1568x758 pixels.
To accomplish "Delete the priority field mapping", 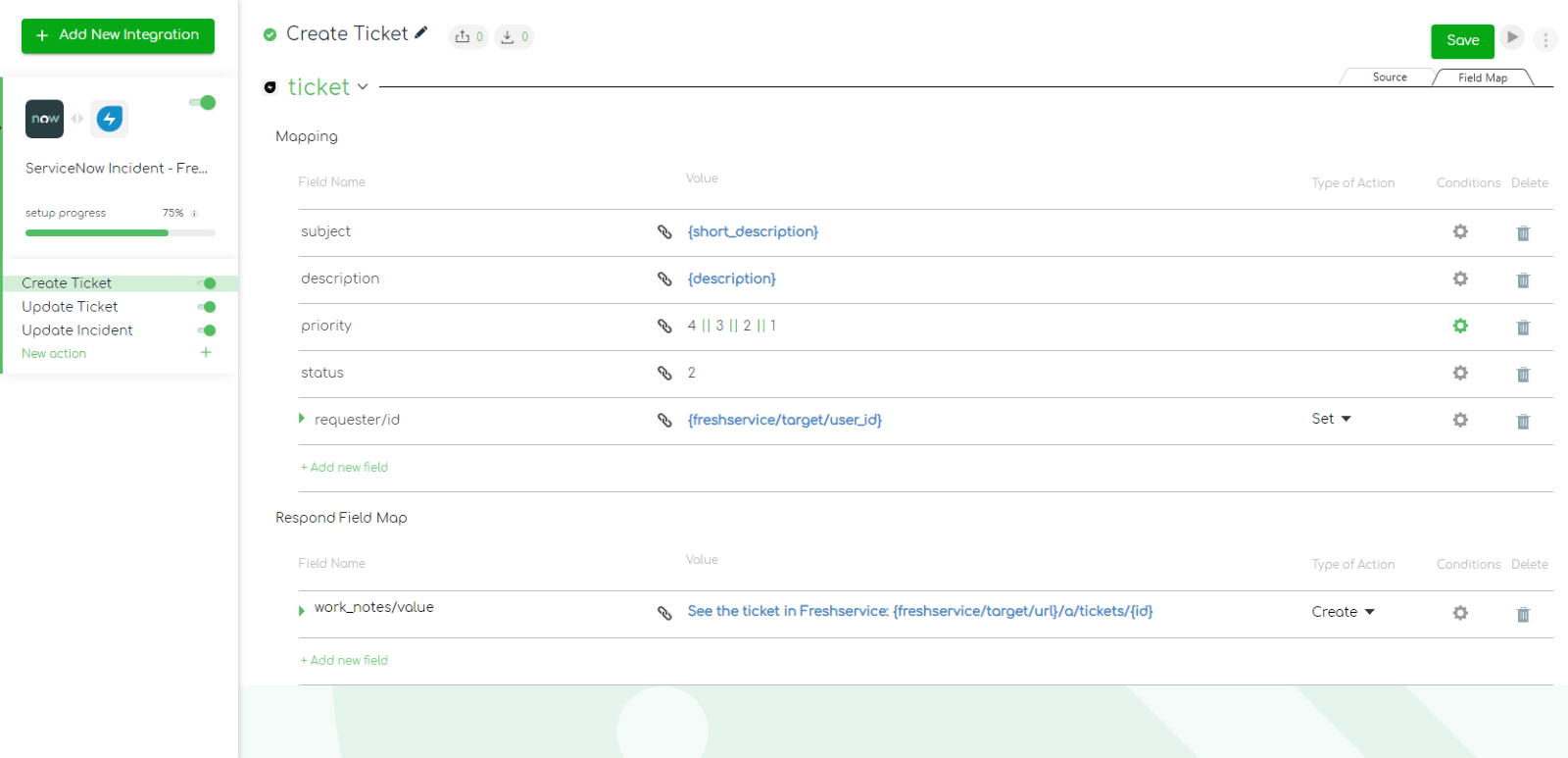I will (1523, 328).
